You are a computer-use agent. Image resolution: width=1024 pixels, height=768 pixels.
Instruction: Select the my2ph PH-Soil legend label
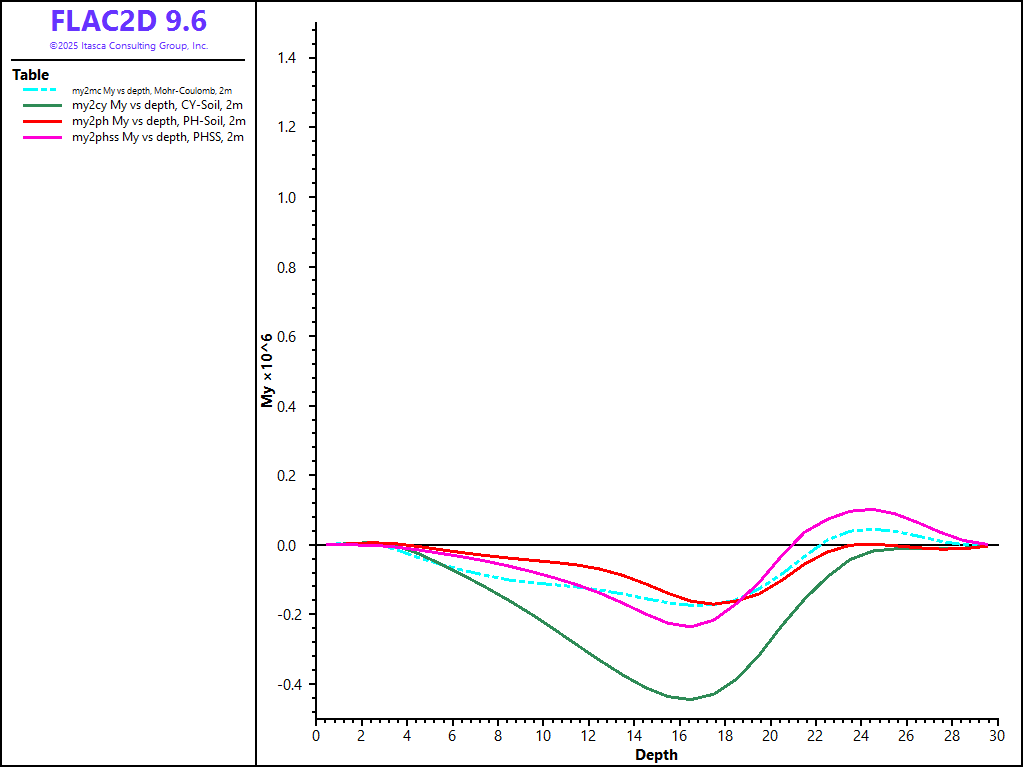point(158,121)
